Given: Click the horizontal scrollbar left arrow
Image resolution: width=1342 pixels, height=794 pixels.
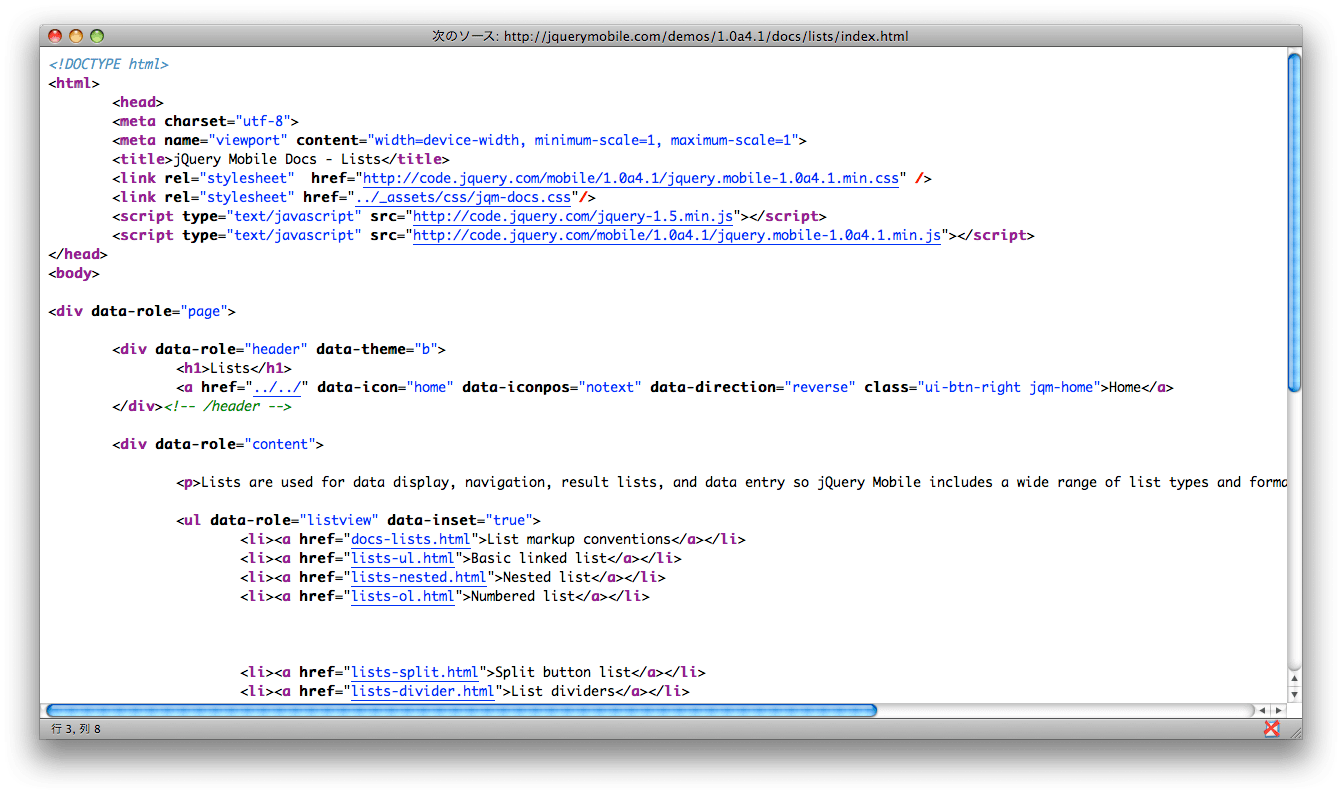Looking at the screenshot, I should click(x=1262, y=711).
